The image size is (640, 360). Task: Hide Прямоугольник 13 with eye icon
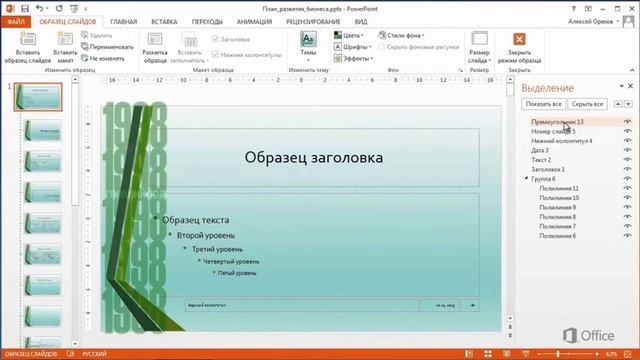tap(627, 122)
